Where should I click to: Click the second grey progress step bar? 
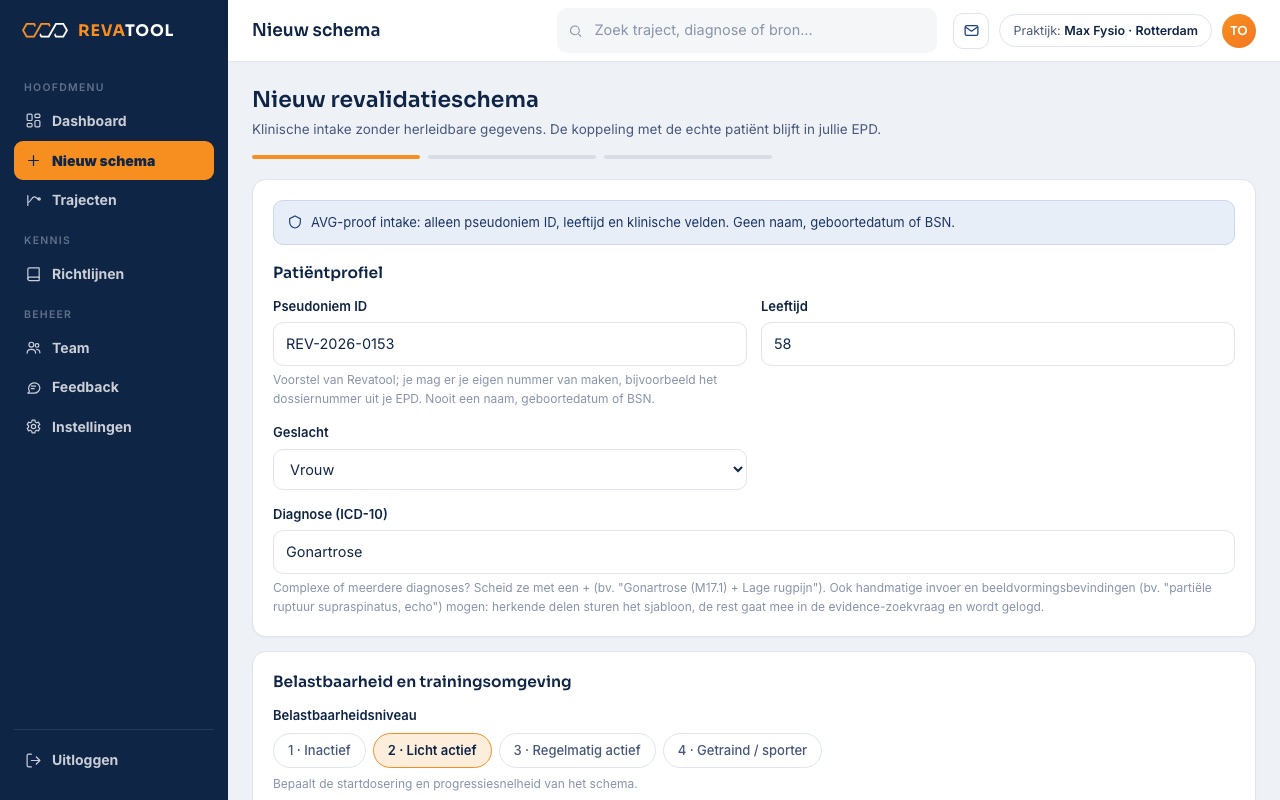pyautogui.click(x=512, y=157)
